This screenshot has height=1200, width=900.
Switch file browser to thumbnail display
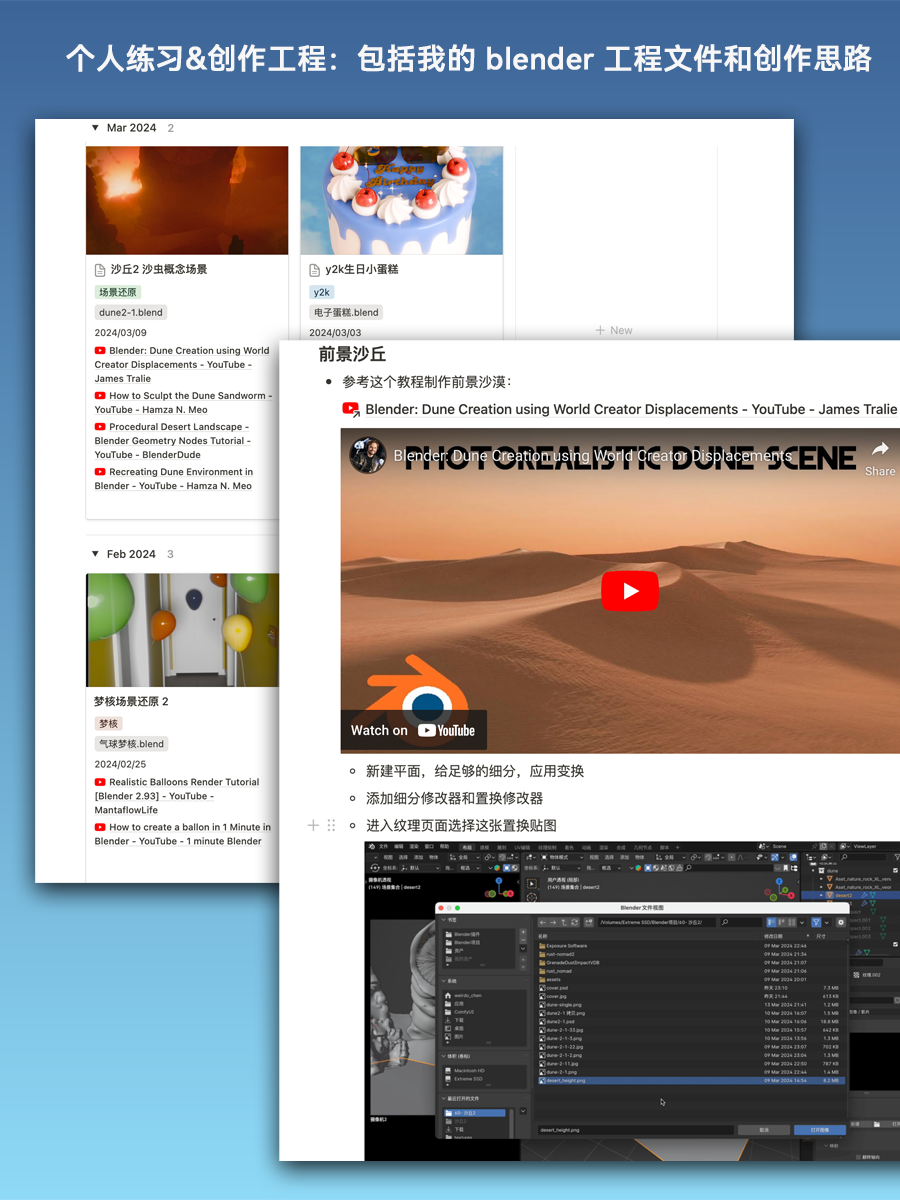(x=792, y=922)
